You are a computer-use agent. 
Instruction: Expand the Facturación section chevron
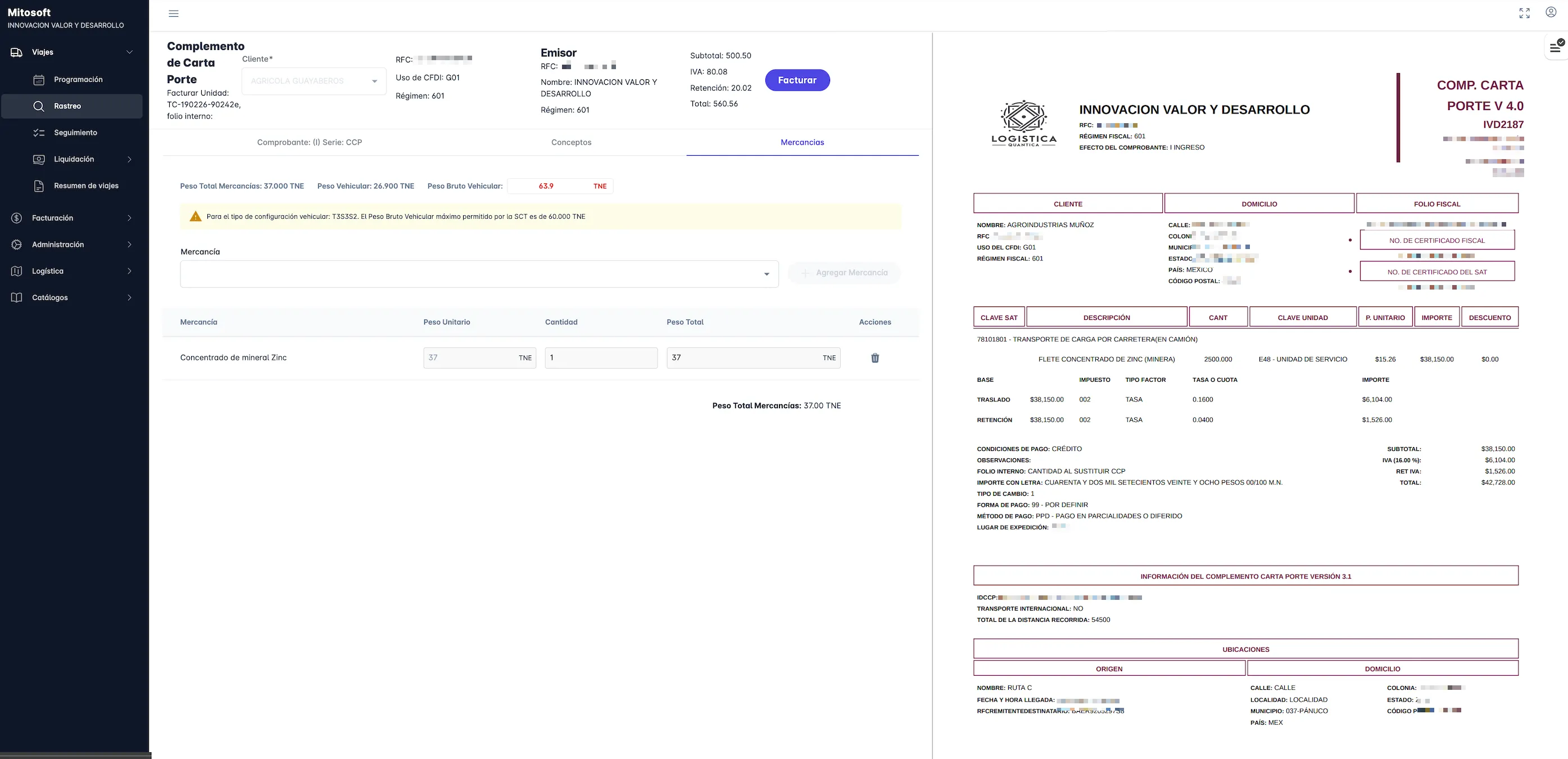pyautogui.click(x=130, y=218)
